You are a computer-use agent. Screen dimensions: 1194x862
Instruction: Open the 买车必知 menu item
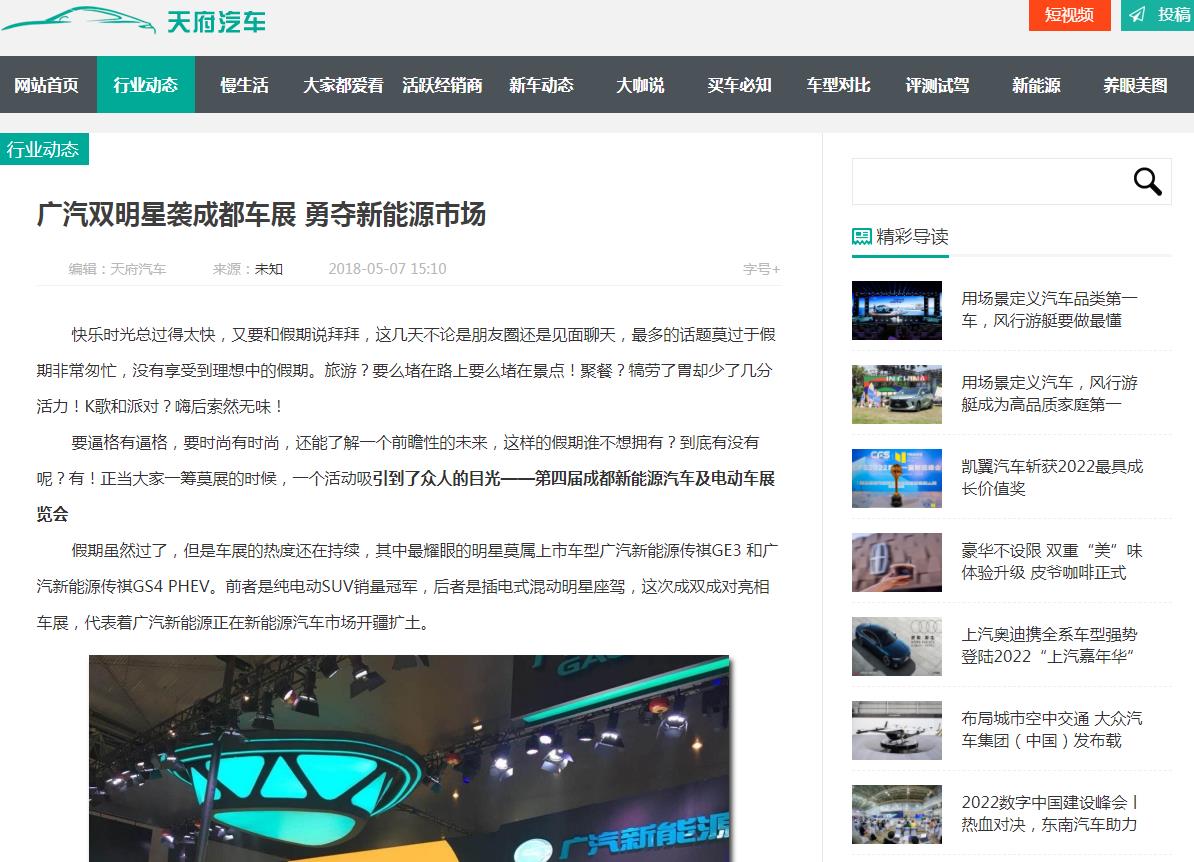coord(739,85)
